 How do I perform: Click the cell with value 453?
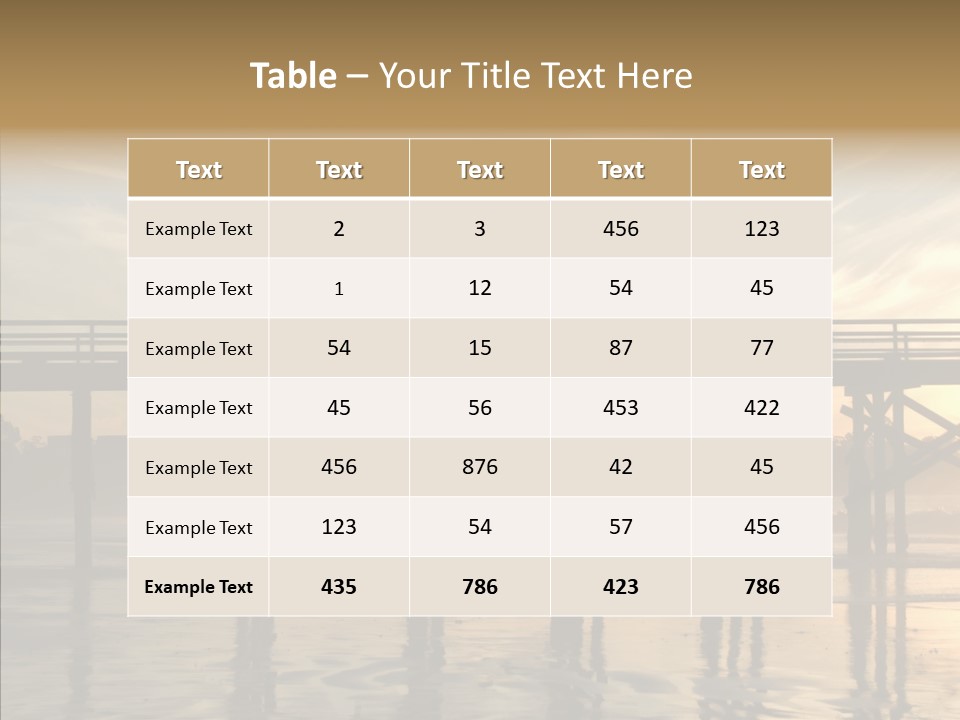(621, 407)
